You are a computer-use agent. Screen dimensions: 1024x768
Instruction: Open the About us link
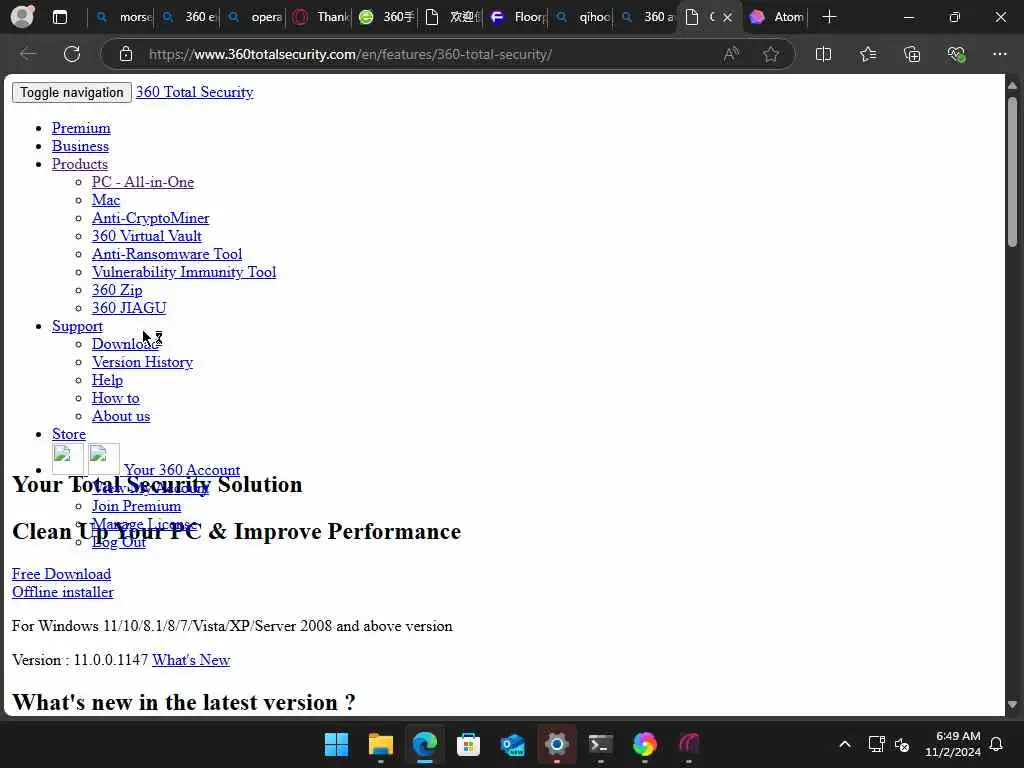tap(121, 416)
